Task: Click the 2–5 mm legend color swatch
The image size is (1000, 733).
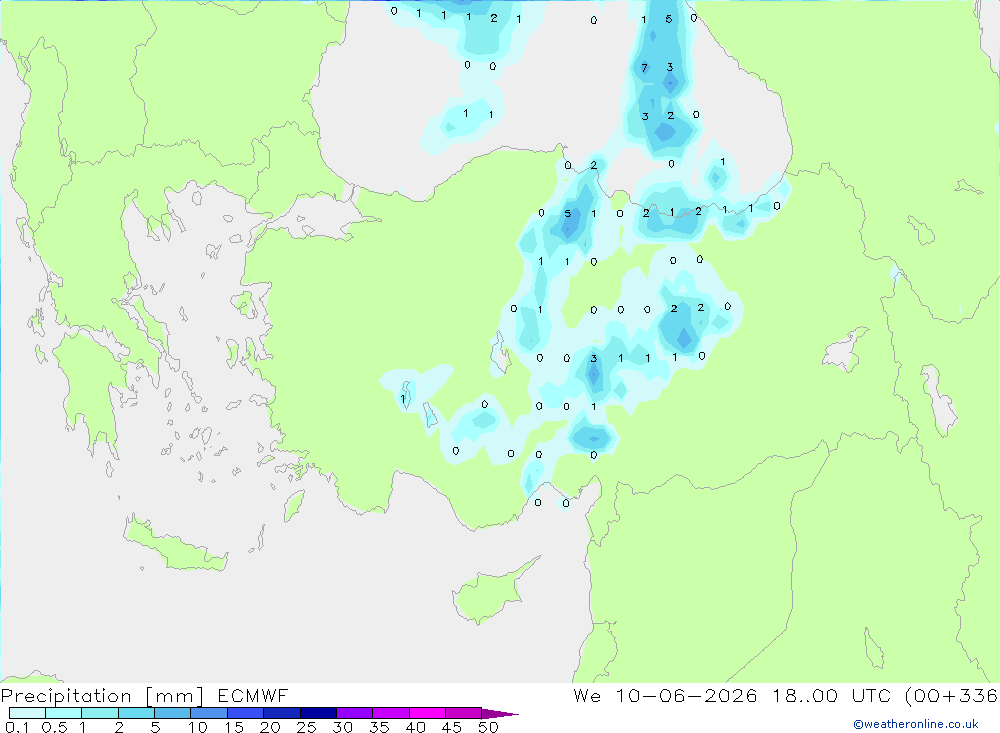Action: point(136,713)
